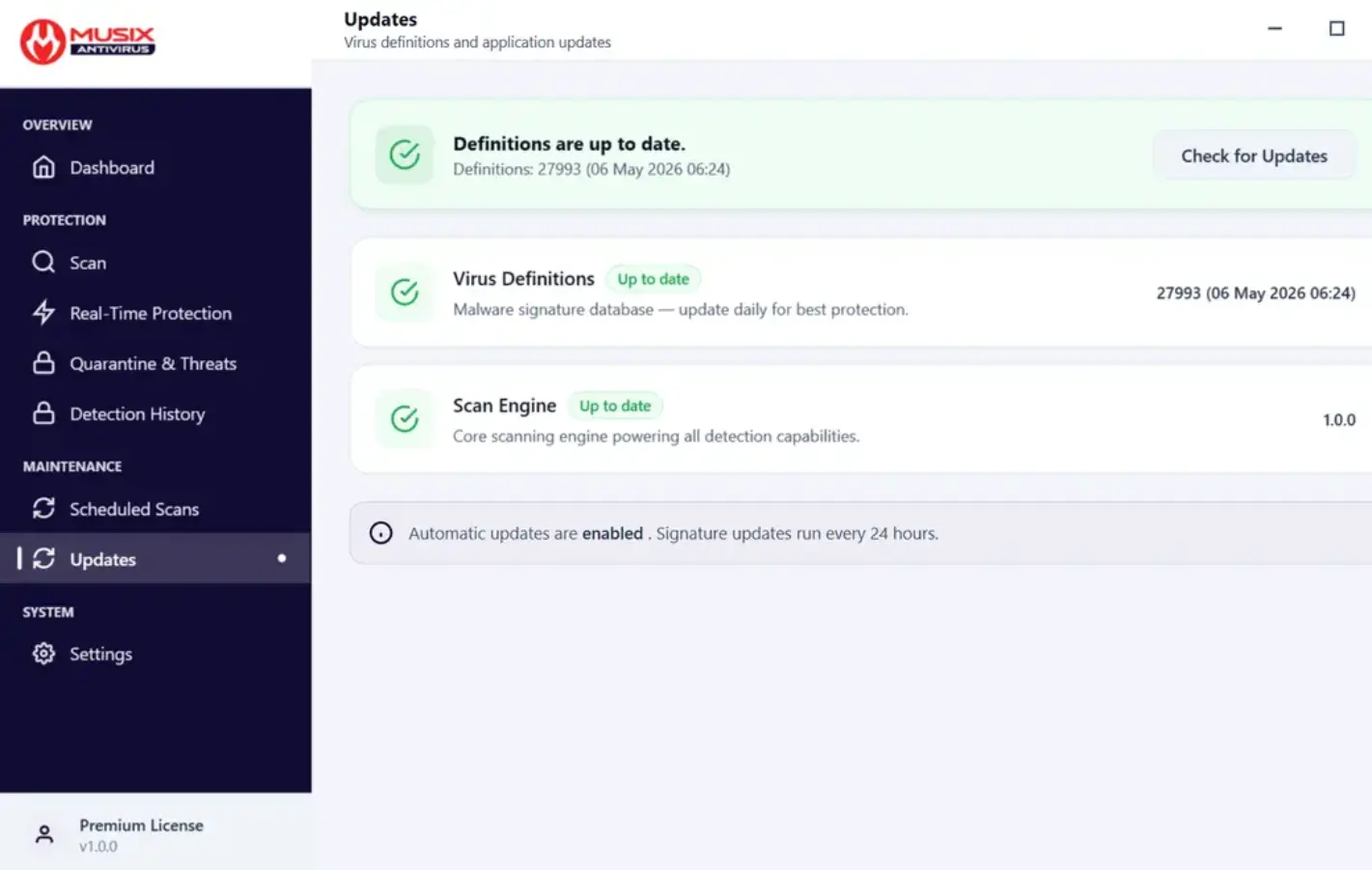This screenshot has height=870, width=1372.
Task: Click the 'Virus Definitions' title
Action: click(523, 278)
